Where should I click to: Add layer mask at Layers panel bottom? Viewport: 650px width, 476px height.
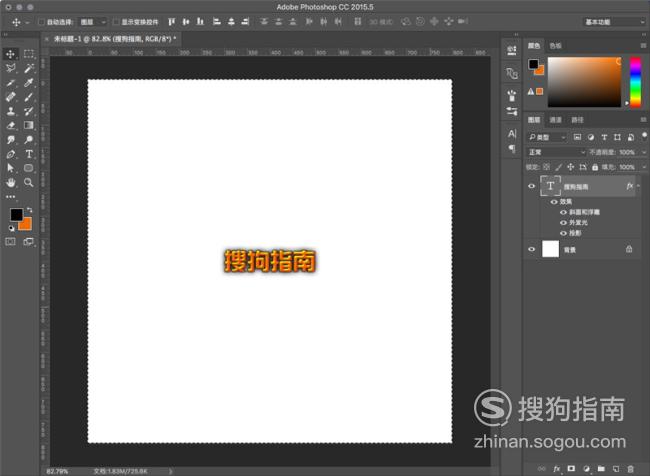point(571,469)
